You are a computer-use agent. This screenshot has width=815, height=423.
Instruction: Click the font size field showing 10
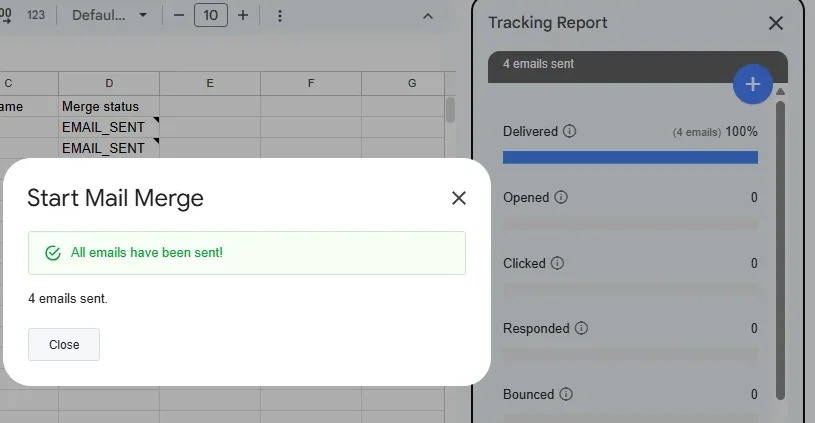(211, 15)
